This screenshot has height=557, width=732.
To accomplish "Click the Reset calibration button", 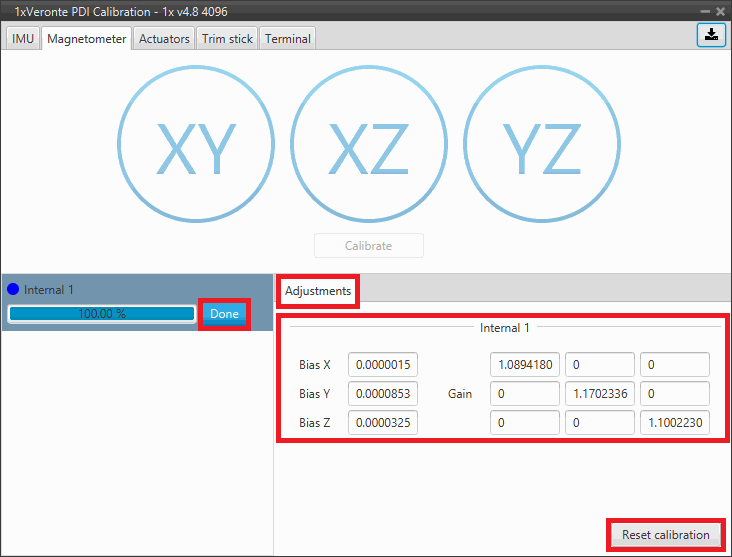I will click(665, 534).
